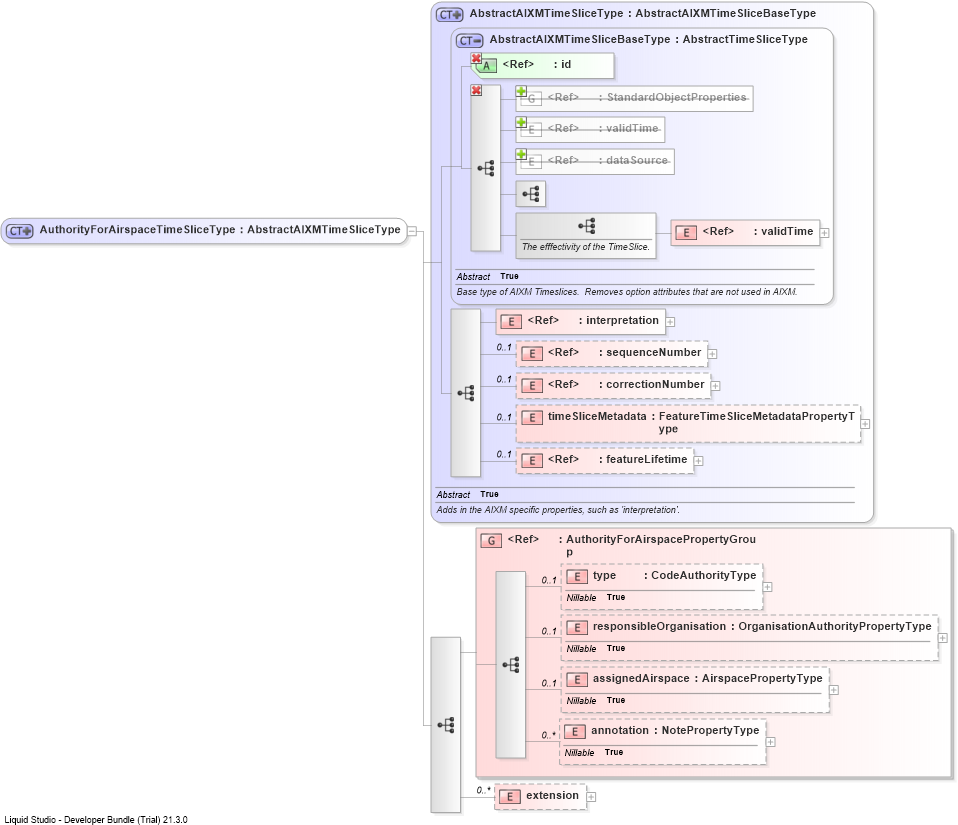Select the AuthorityForAirspacePropertyGroup label
The height and width of the screenshot is (825, 958).
(660, 546)
